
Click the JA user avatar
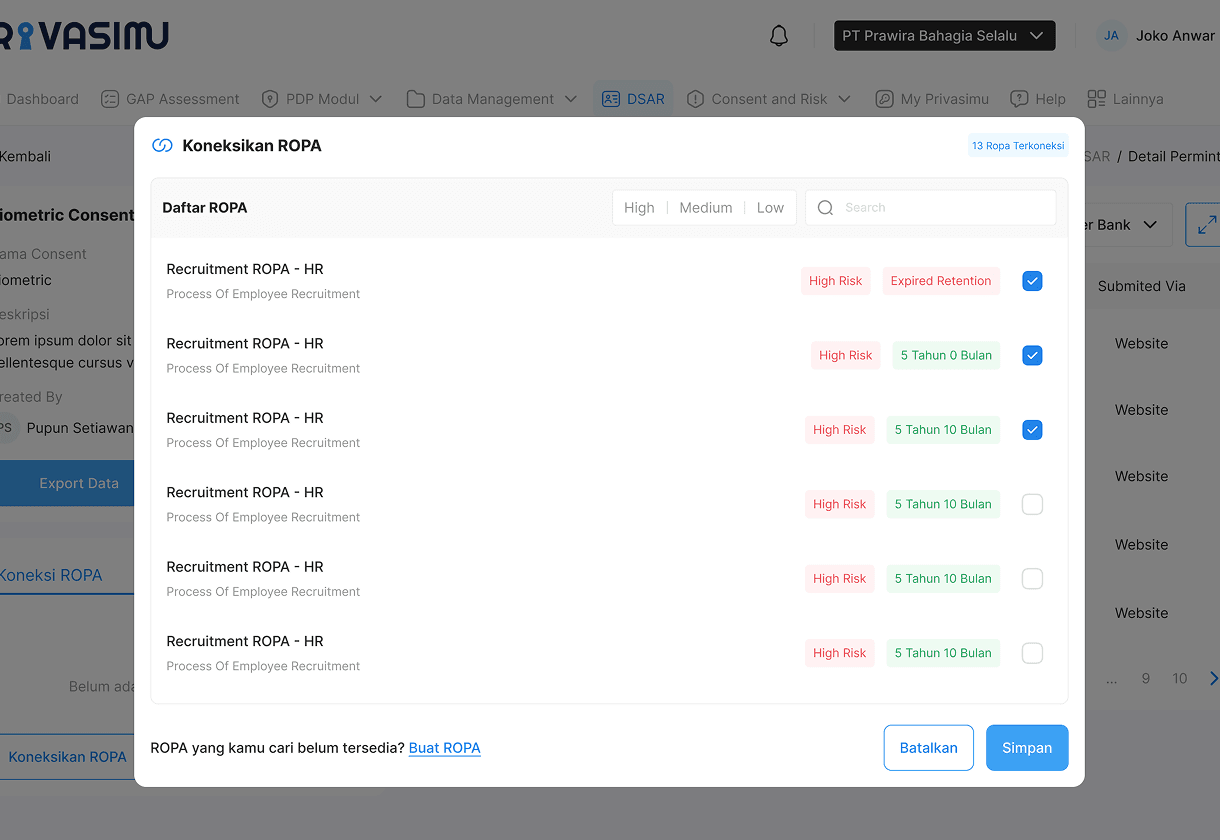tap(1111, 36)
